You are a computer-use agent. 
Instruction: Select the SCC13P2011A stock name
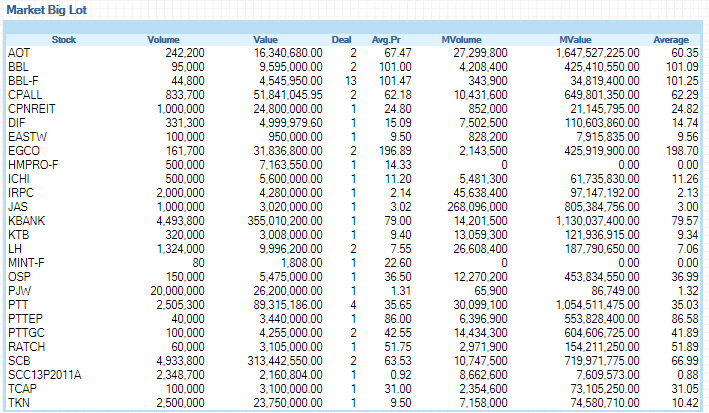[x=45, y=375]
